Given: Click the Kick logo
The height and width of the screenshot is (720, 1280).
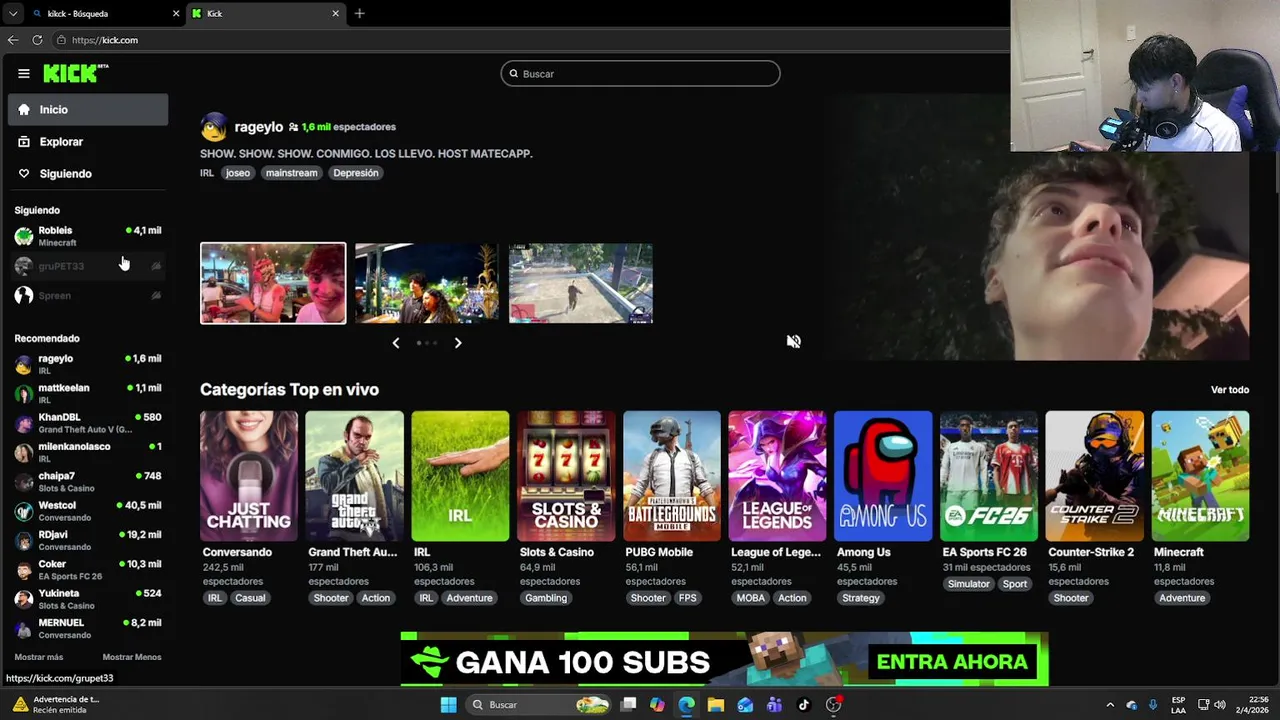Looking at the screenshot, I should coord(75,73).
